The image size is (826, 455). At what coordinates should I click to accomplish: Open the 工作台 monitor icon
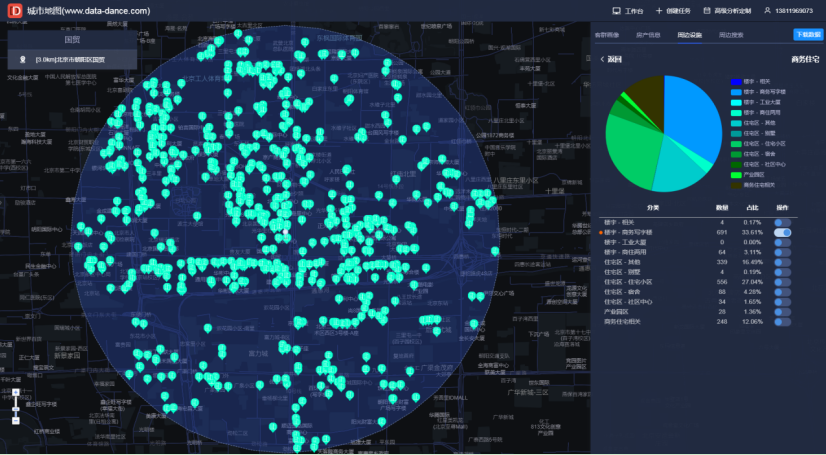[616, 11]
